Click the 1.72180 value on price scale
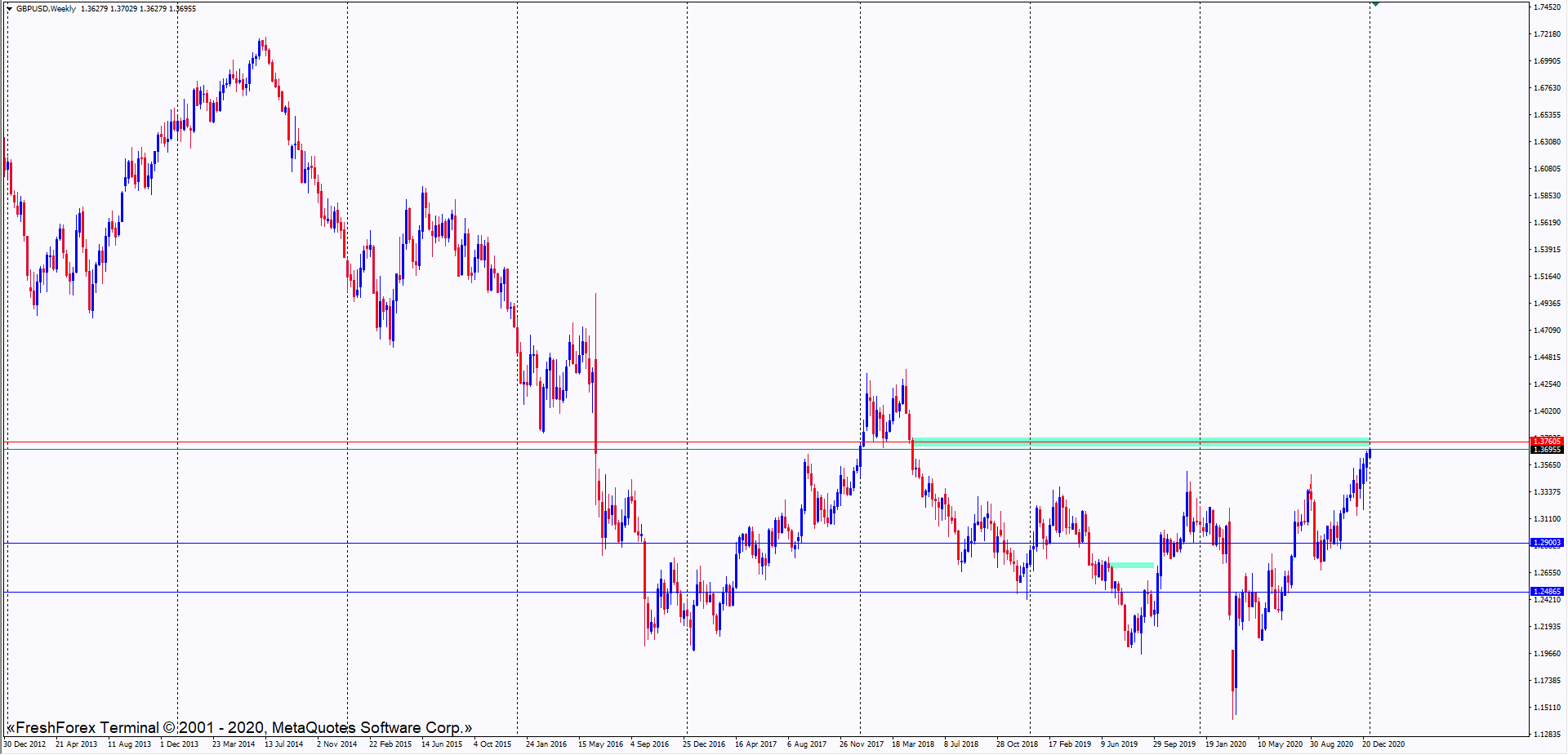The image size is (1568, 755). coord(1547,34)
